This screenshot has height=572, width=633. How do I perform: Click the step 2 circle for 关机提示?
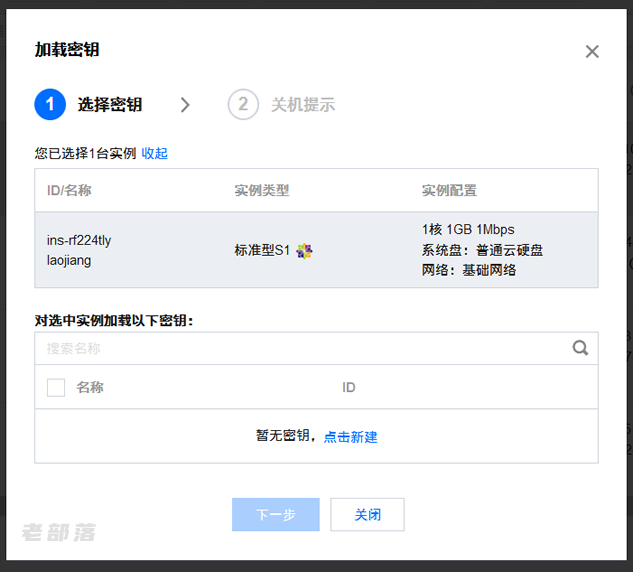(243, 105)
